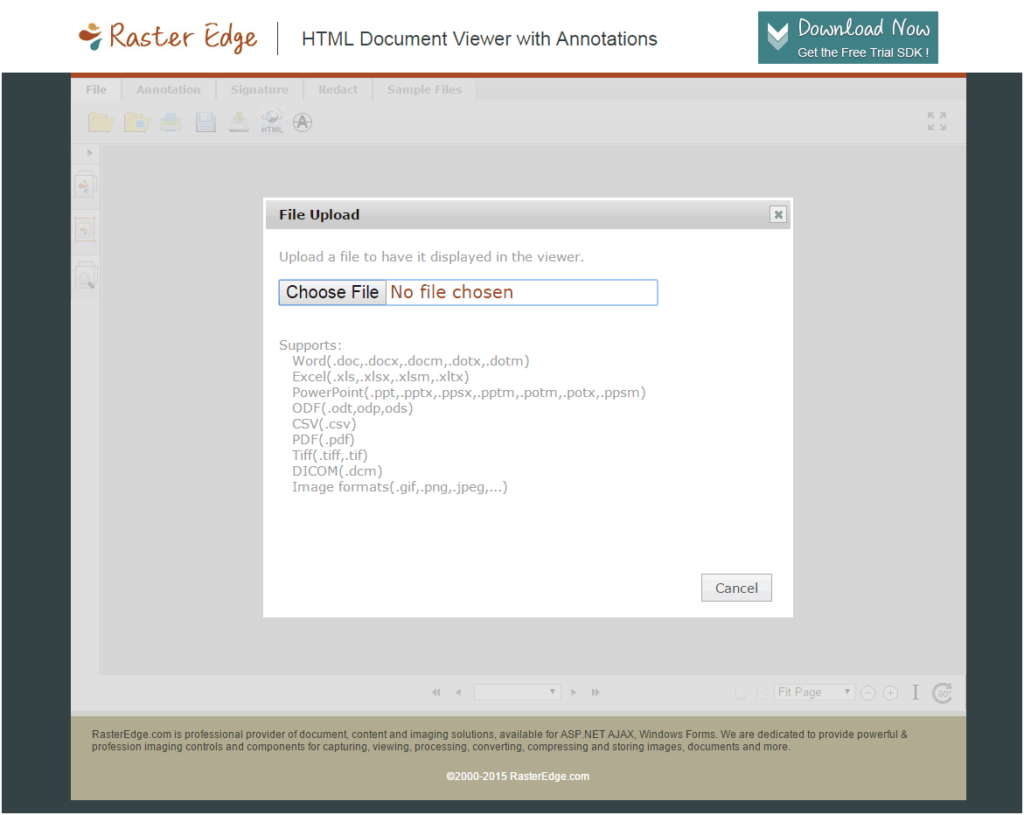Convert the document using the HTML icon

coord(272,121)
